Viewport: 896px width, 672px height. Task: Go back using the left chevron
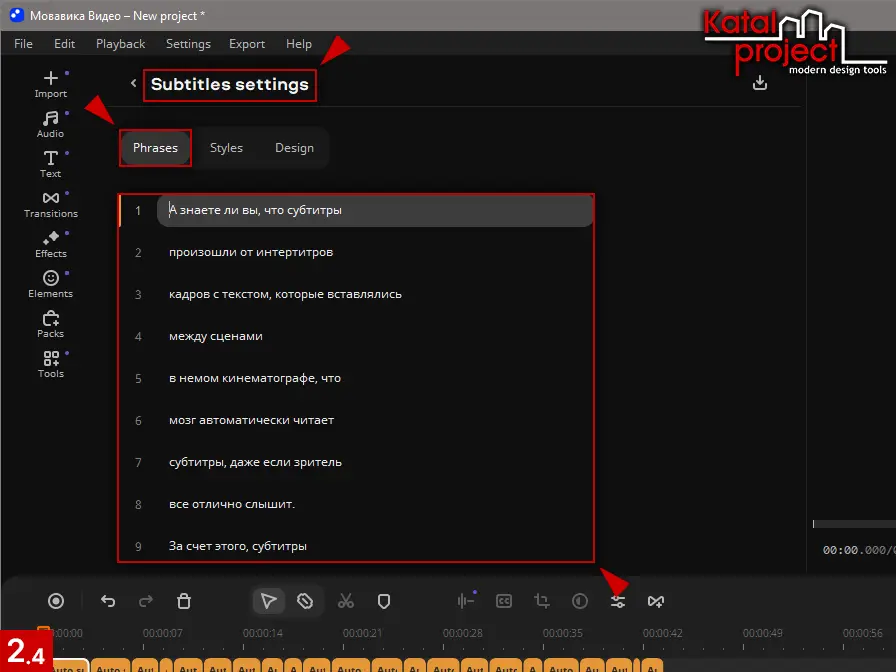[x=134, y=84]
